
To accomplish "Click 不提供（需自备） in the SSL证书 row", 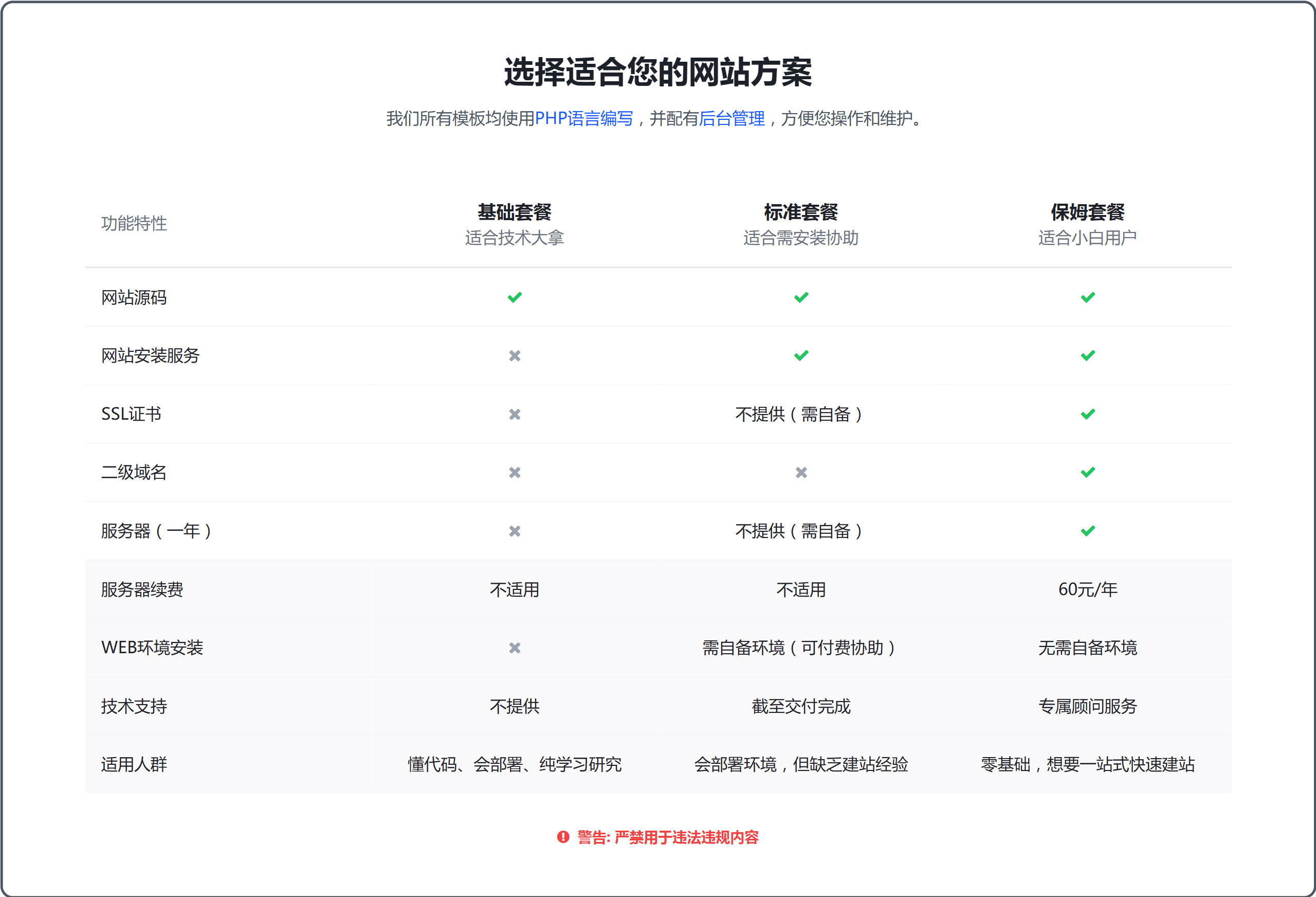I will point(798,414).
